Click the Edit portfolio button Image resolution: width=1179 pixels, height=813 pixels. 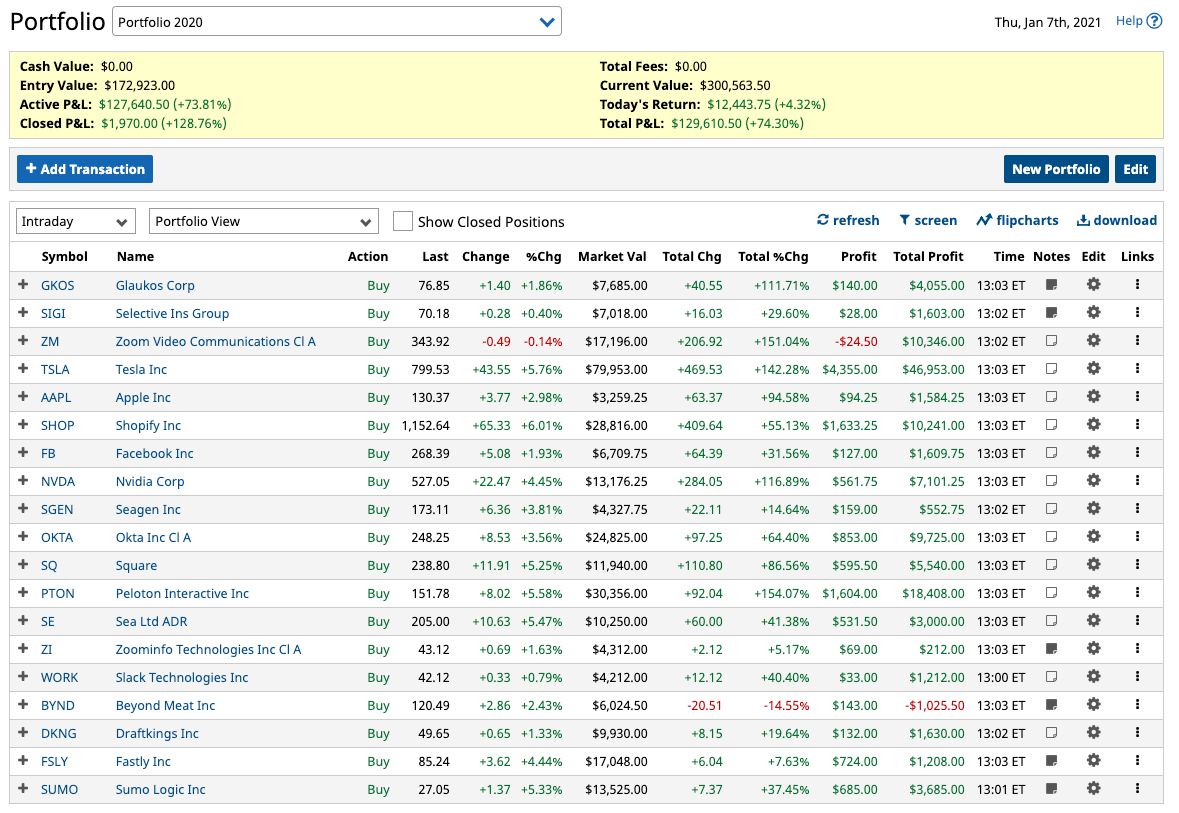click(1135, 169)
